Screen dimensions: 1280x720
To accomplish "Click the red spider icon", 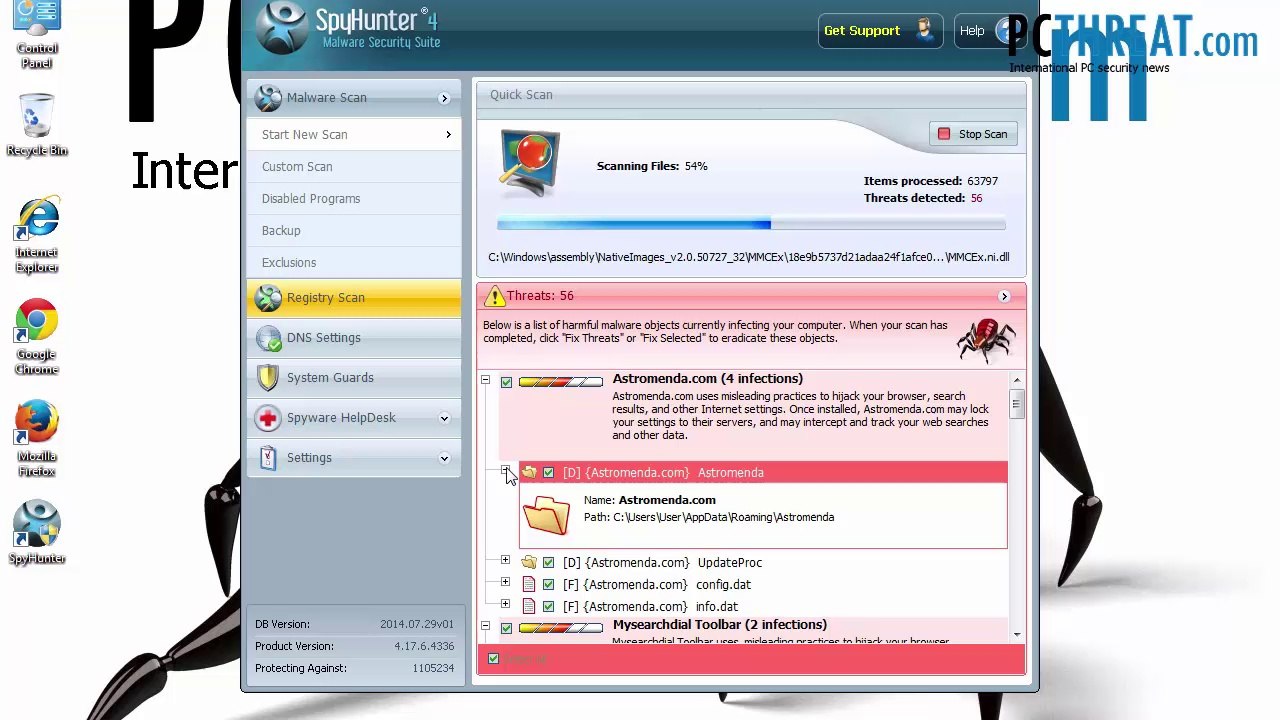I will coord(986,340).
